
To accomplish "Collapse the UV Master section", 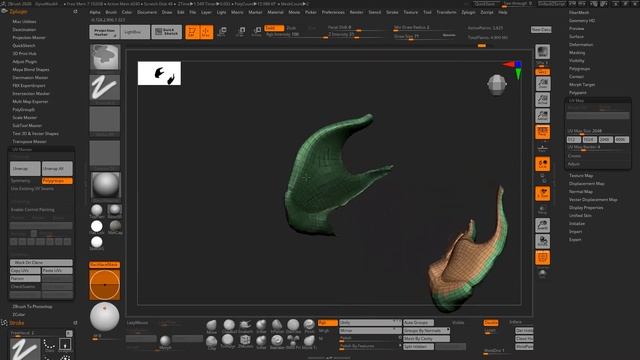I will click(x=22, y=149).
